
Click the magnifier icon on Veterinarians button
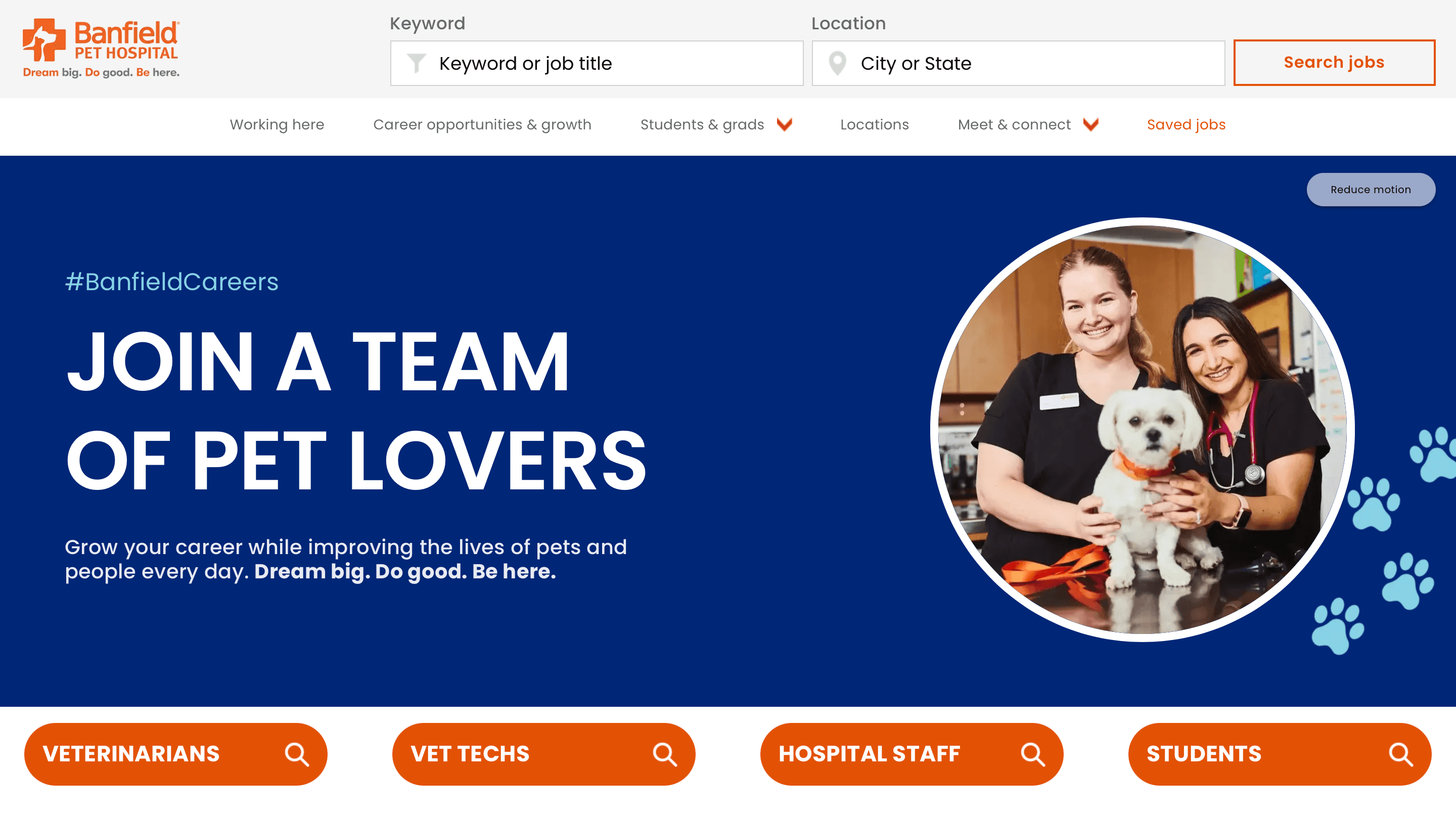coord(297,754)
